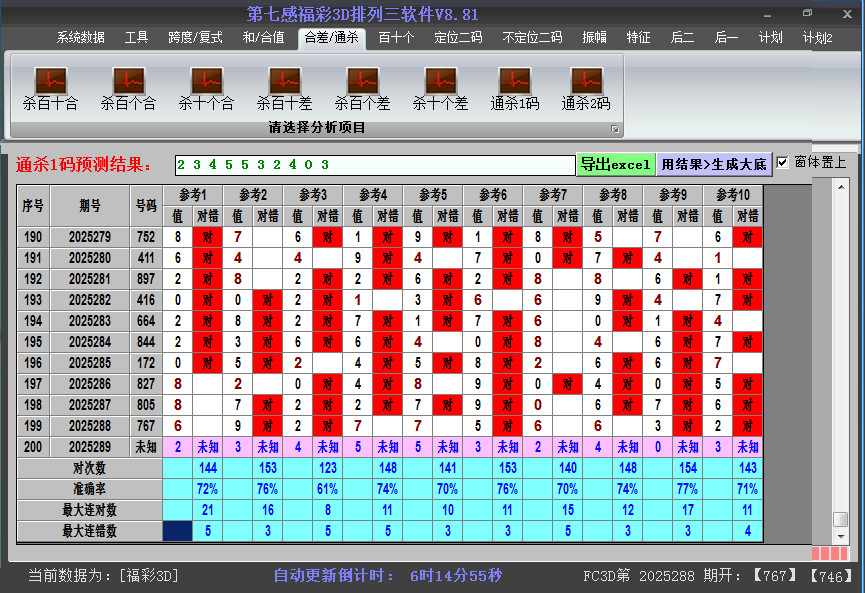This screenshot has height=593, width=865.
Task: Expand the 请选择分析项目 group launcher
Action: pos(615,129)
